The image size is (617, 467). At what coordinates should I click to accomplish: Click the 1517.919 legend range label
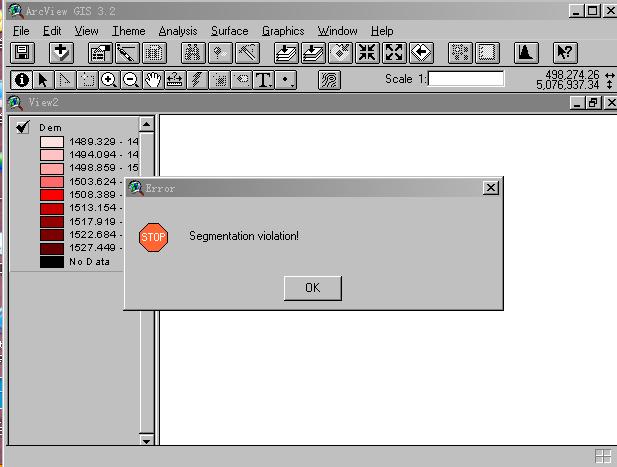(96, 222)
